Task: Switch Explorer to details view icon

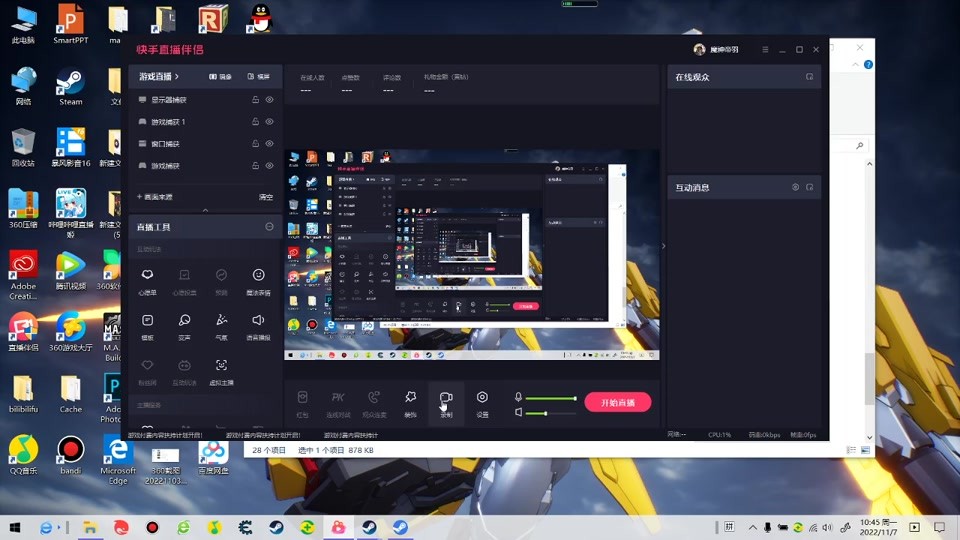Action: click(851, 450)
